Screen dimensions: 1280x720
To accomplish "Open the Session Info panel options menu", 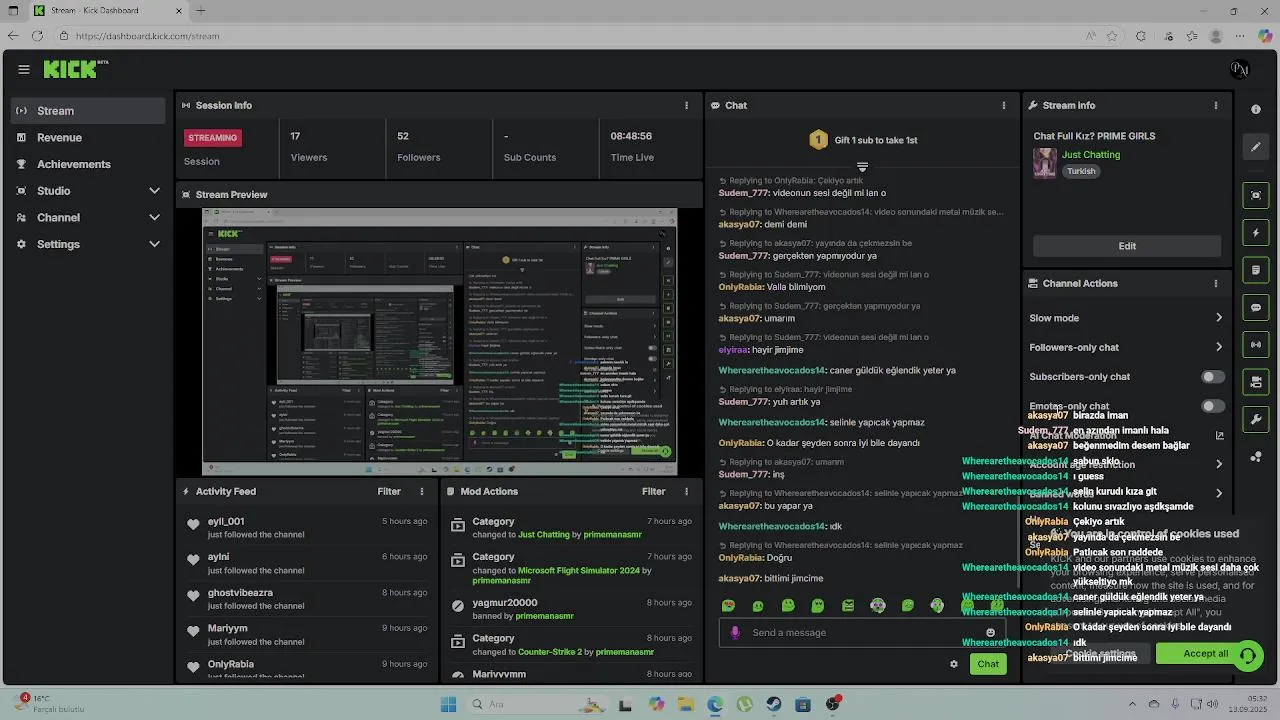I will [686, 105].
